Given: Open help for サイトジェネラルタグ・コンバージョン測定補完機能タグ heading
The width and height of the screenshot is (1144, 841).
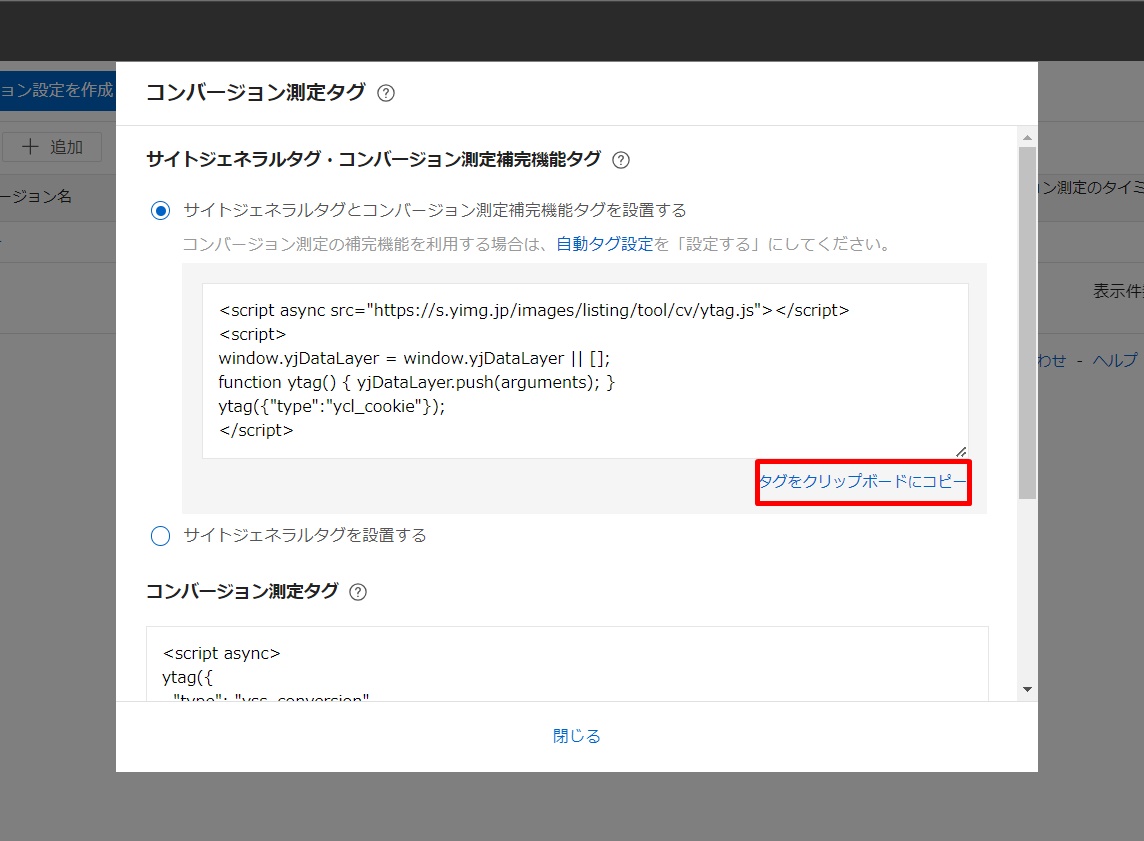Looking at the screenshot, I should pos(620,160).
